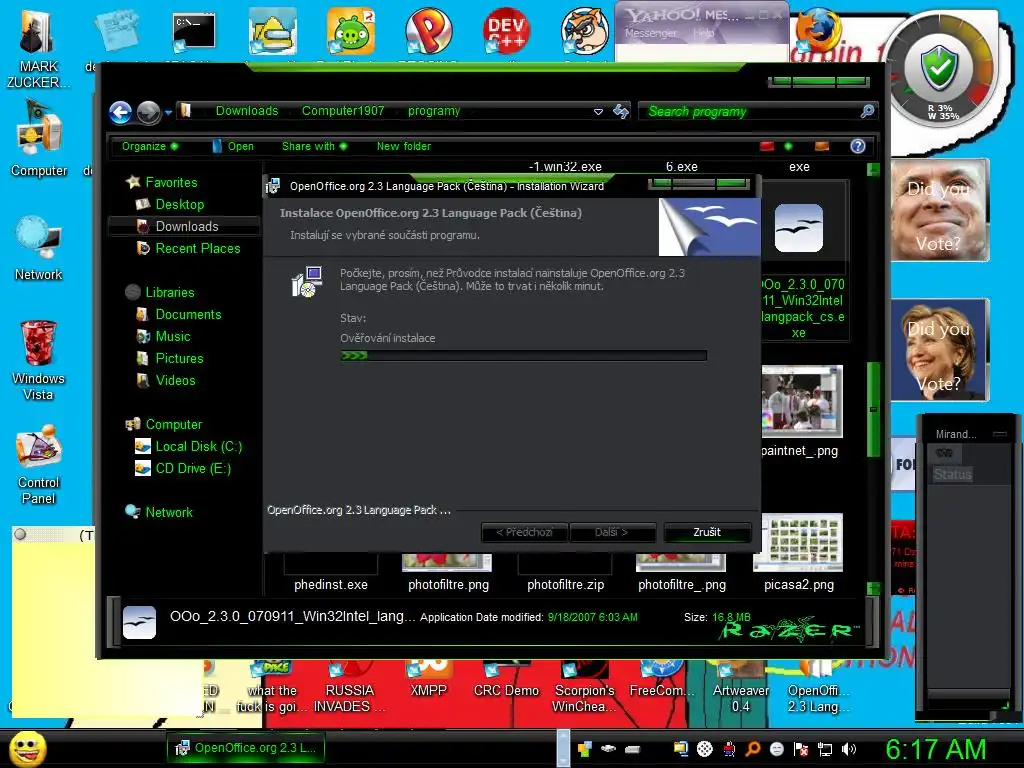The height and width of the screenshot is (768, 1024).
Task: Select Downloads in the address breadcrumb
Action: click(247, 111)
